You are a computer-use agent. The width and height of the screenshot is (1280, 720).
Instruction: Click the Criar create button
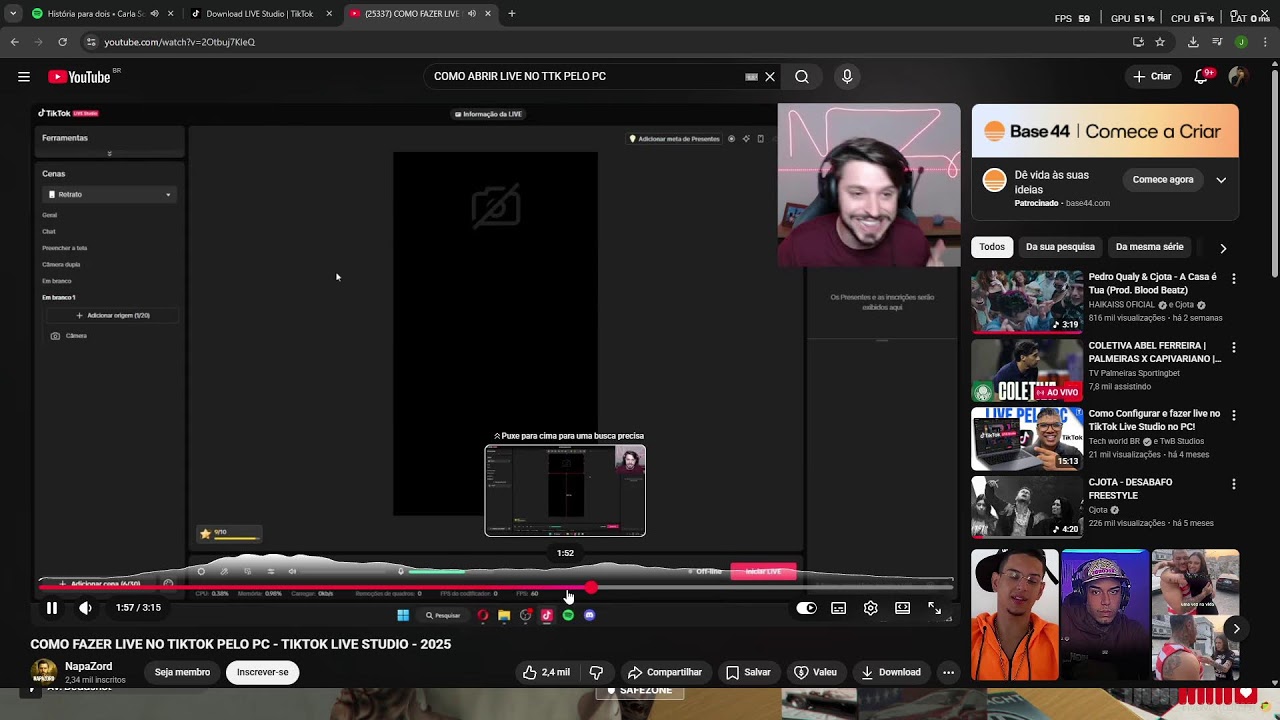pyautogui.click(x=1151, y=77)
